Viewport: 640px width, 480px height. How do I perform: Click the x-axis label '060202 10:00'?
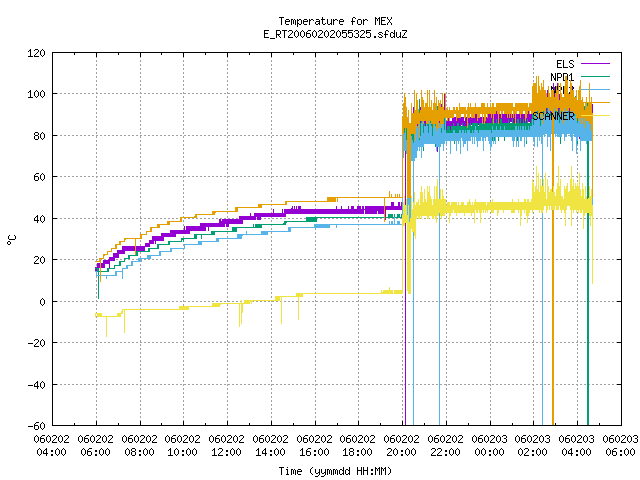(x=182, y=446)
